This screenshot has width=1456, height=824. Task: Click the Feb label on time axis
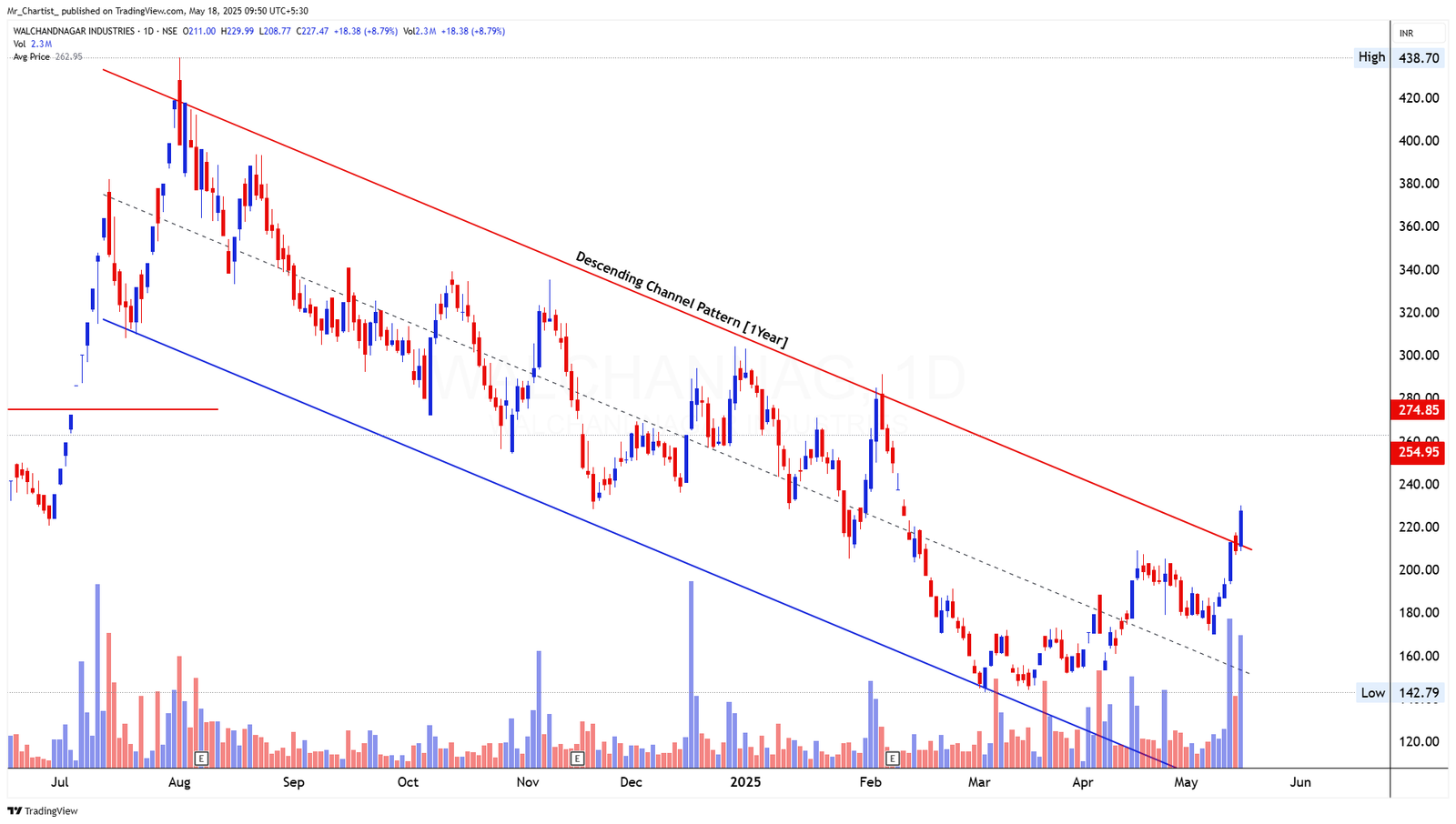tap(871, 782)
